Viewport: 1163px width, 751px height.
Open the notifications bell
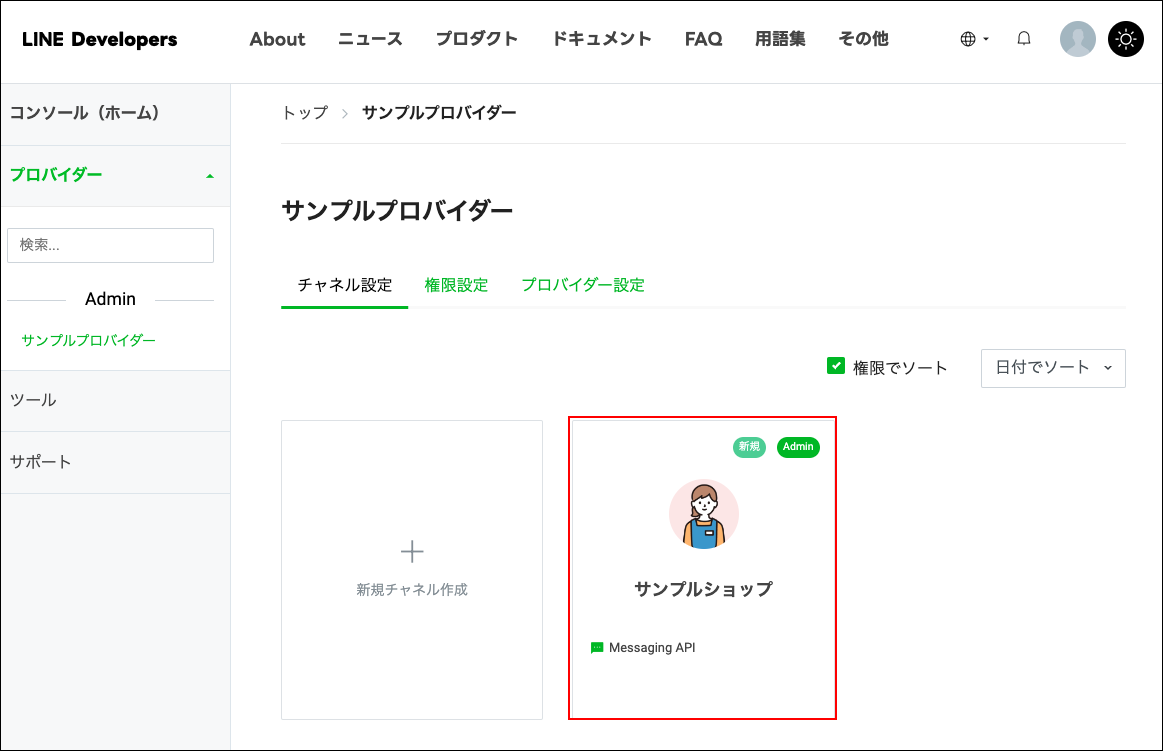(1024, 39)
